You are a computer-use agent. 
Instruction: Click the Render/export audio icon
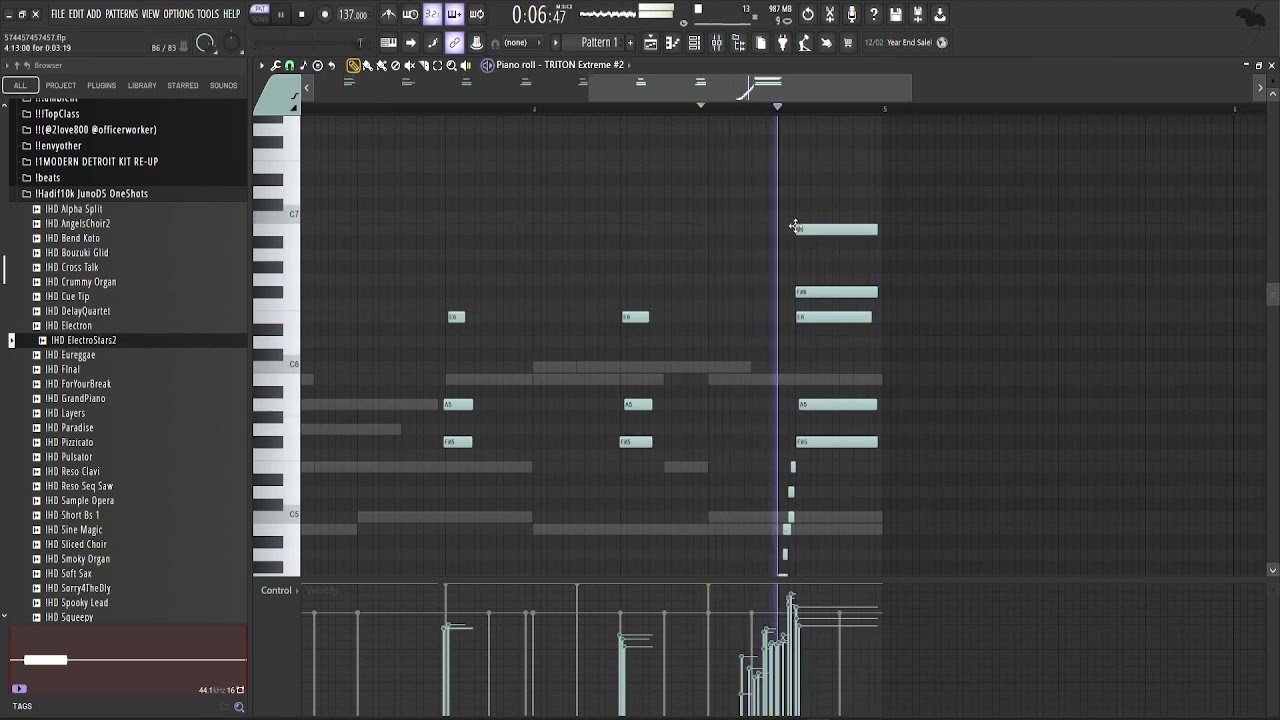(x=939, y=14)
